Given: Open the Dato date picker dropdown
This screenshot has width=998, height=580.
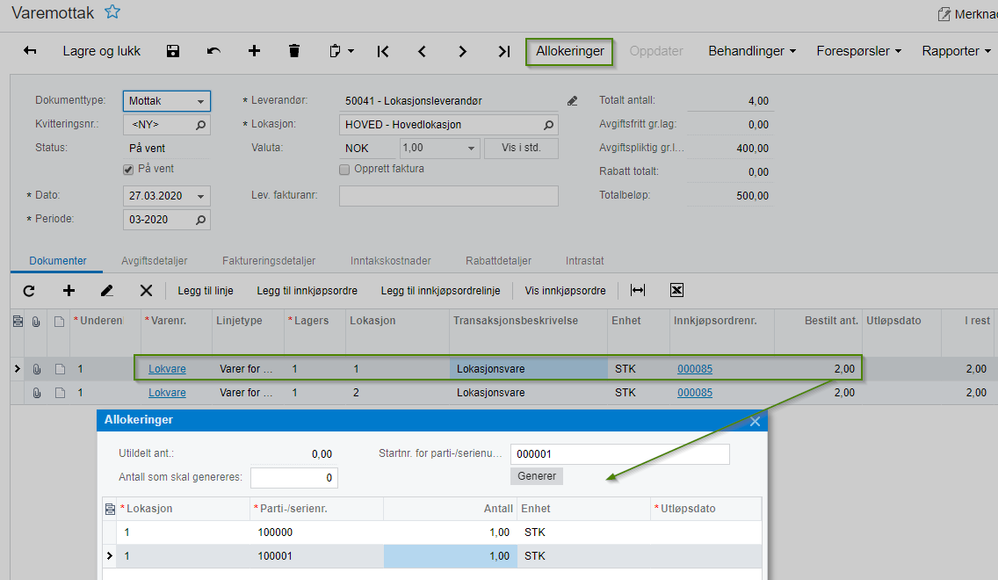Looking at the screenshot, I should tap(201, 196).
